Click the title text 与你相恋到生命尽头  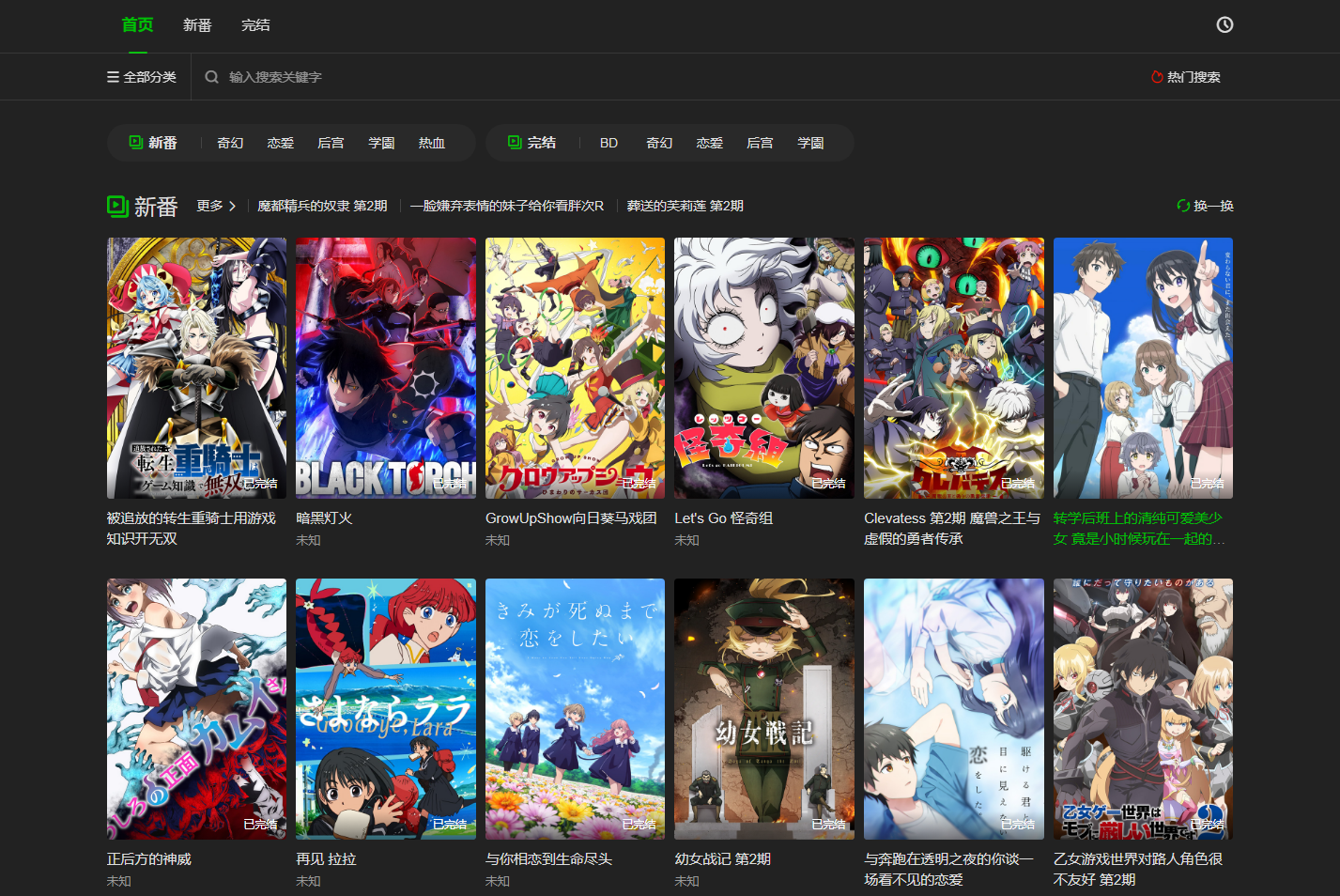[548, 859]
